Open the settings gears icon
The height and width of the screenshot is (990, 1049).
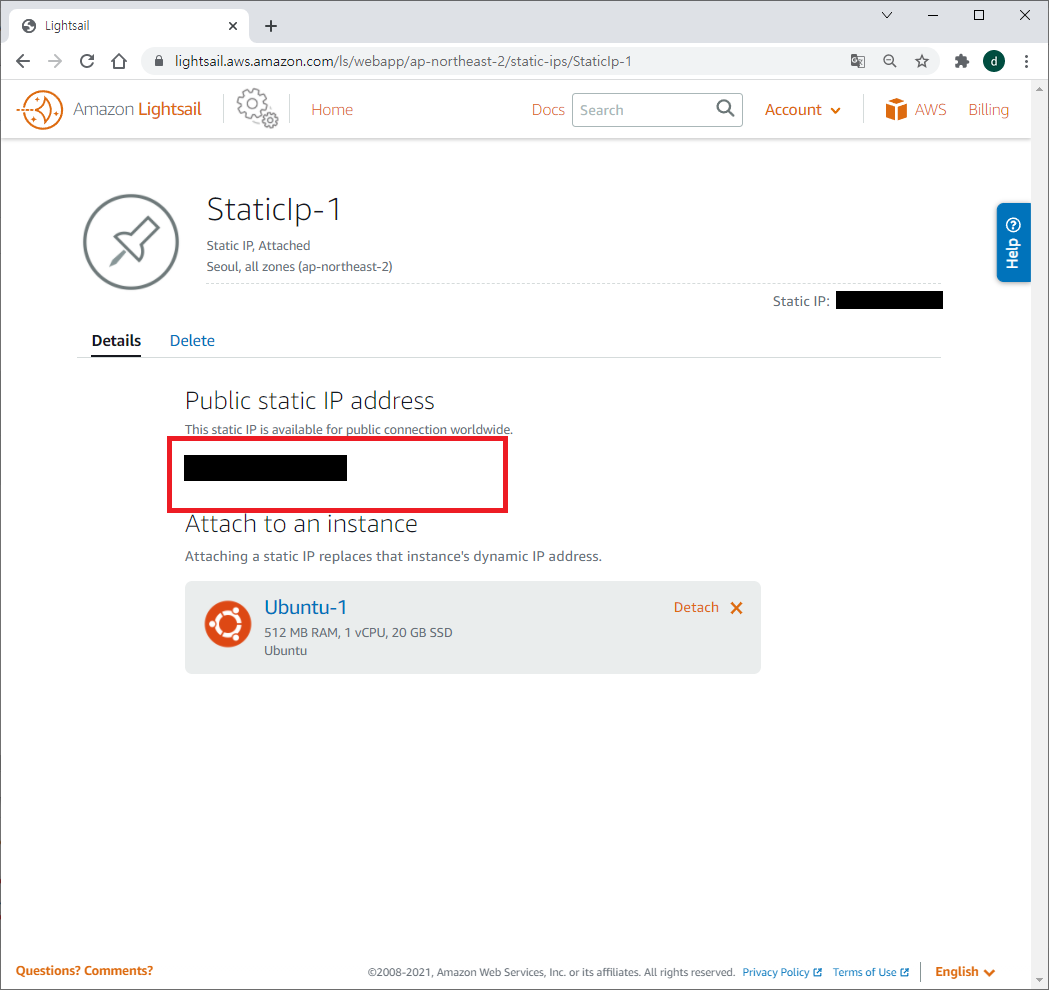tap(257, 108)
